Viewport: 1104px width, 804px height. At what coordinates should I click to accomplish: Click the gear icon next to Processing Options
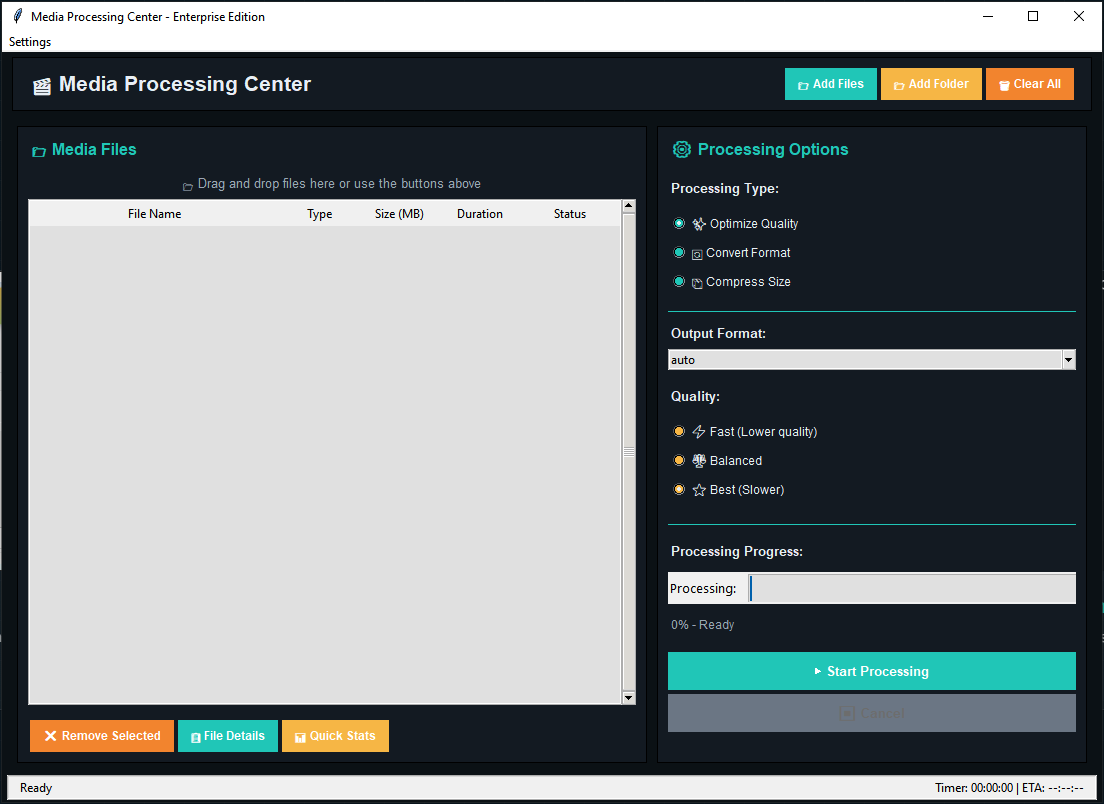tap(682, 150)
